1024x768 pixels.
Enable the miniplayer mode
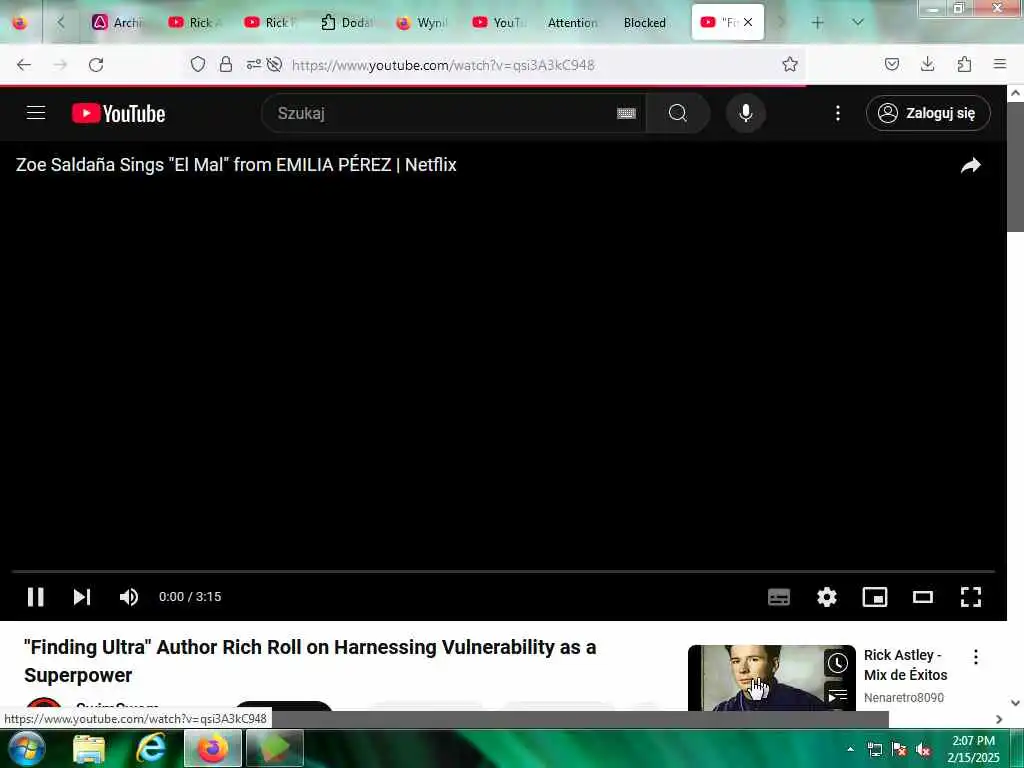[x=874, y=597]
